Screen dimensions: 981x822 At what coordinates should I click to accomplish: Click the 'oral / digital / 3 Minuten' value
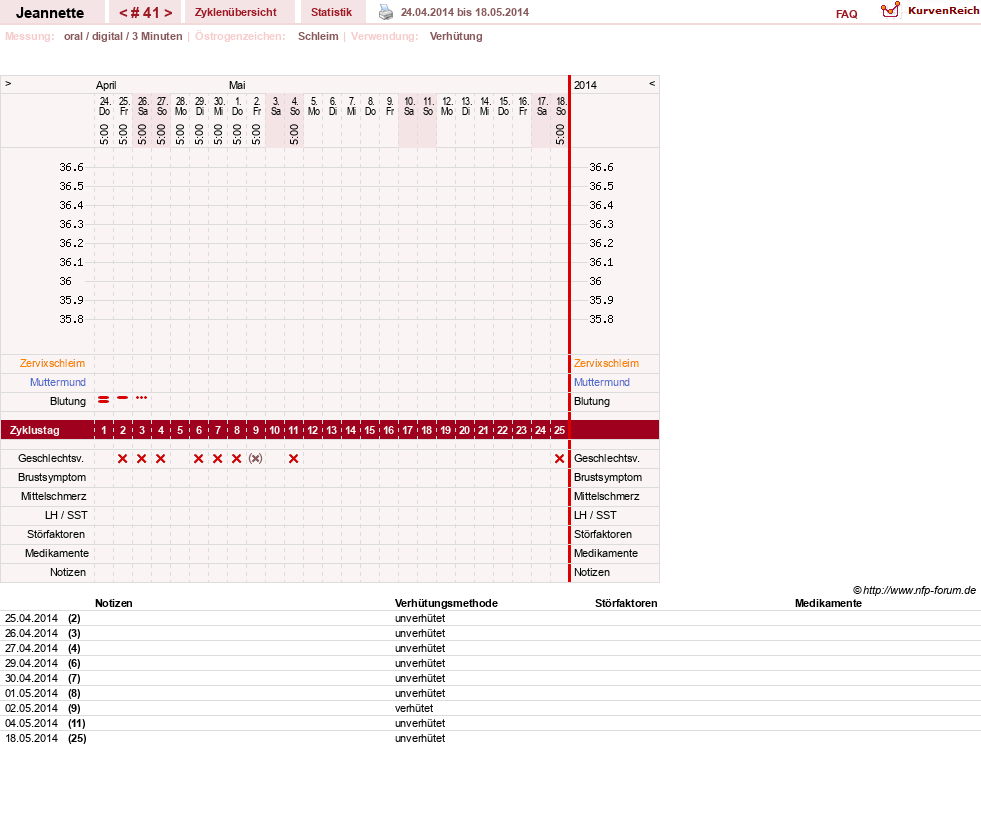(x=123, y=36)
